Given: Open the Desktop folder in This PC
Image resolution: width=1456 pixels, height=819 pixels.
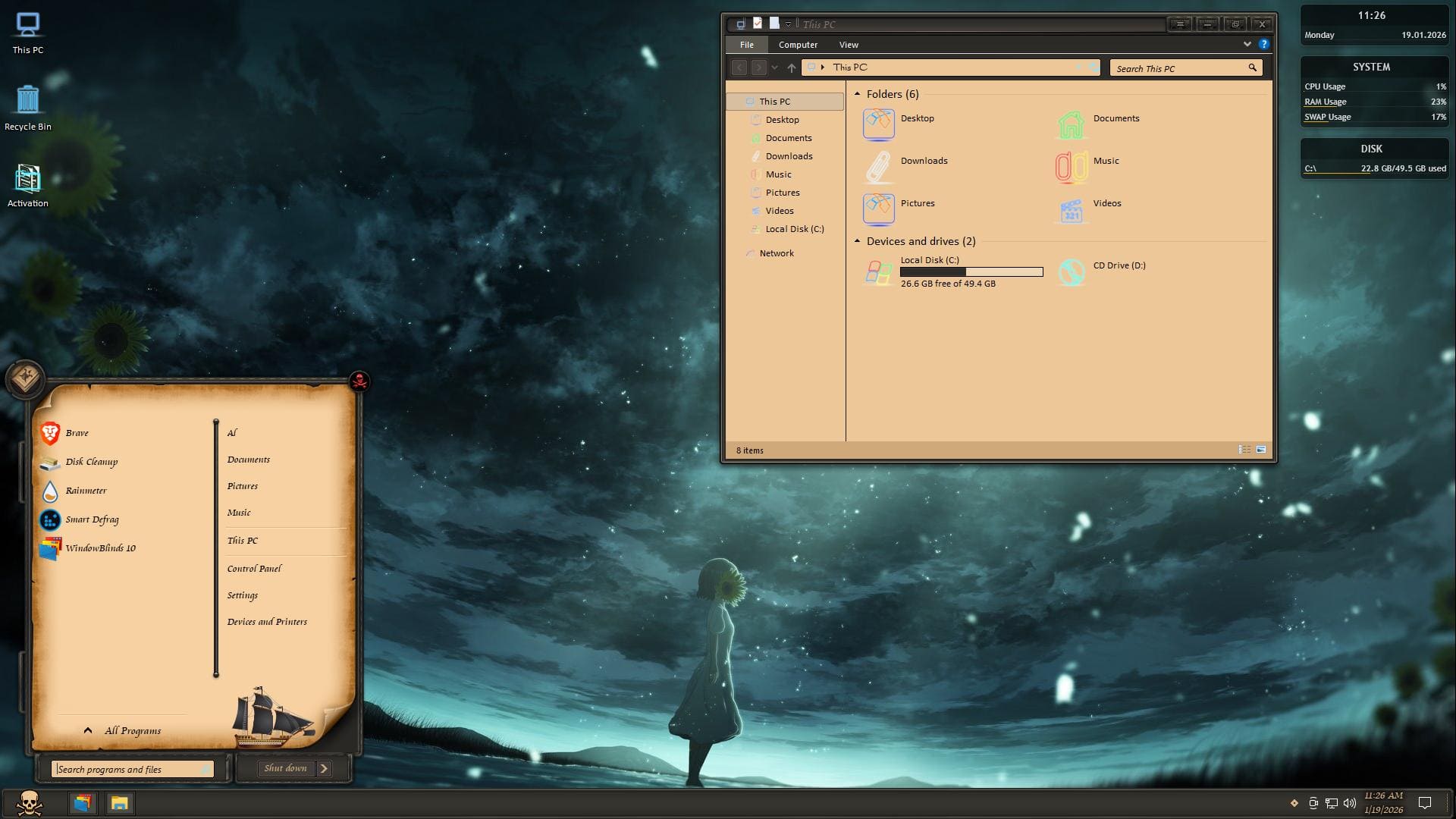Looking at the screenshot, I should (878, 124).
